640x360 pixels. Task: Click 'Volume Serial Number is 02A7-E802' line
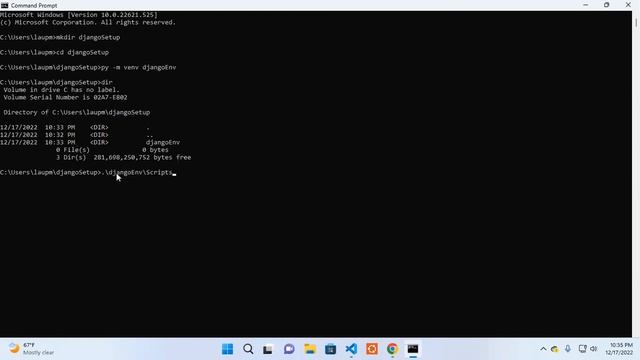(x=65, y=97)
